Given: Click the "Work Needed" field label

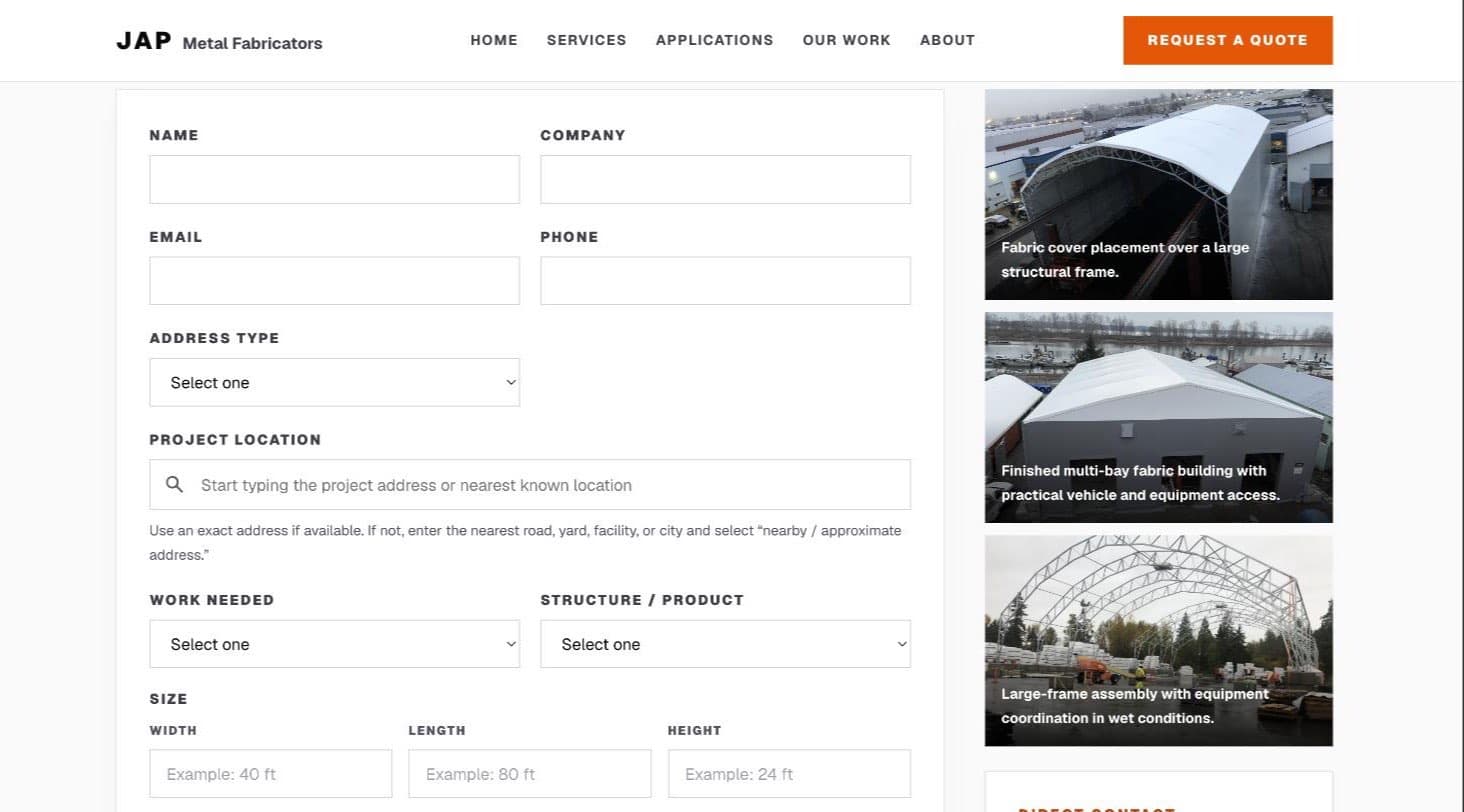Looking at the screenshot, I should (x=211, y=600).
